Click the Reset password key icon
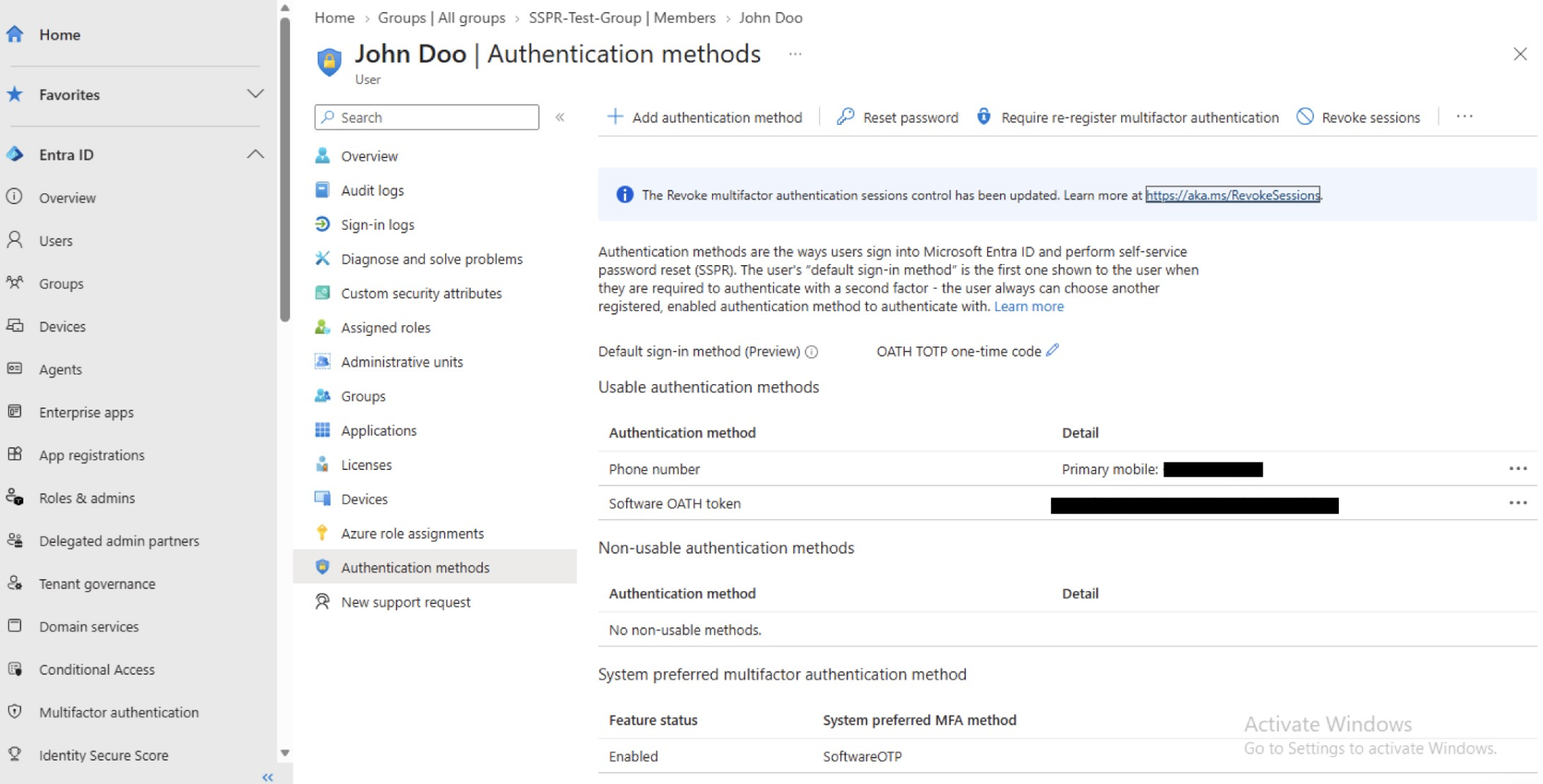 [x=845, y=117]
